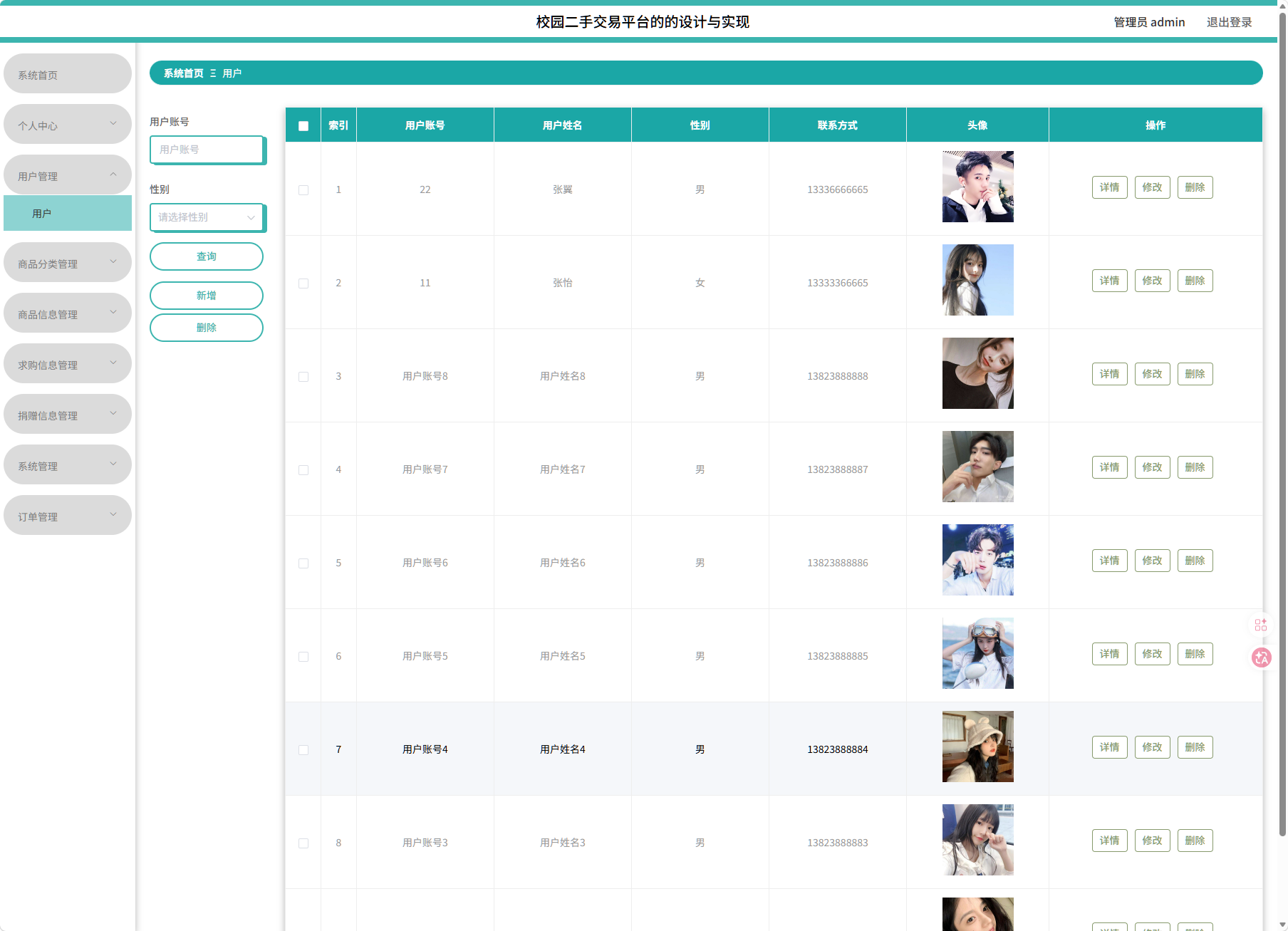This screenshot has width=1288, height=931.
Task: Click 系统首页 in the breadcrumb bar
Action: 184,73
